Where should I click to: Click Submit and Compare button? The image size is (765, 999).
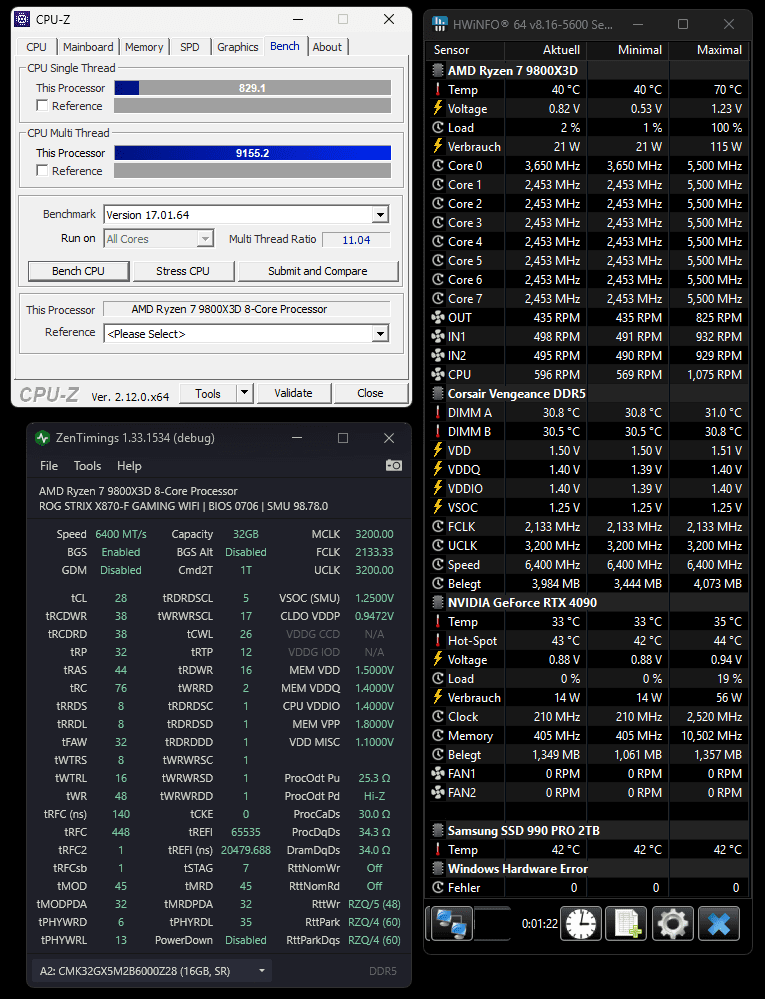pyautogui.click(x=318, y=271)
